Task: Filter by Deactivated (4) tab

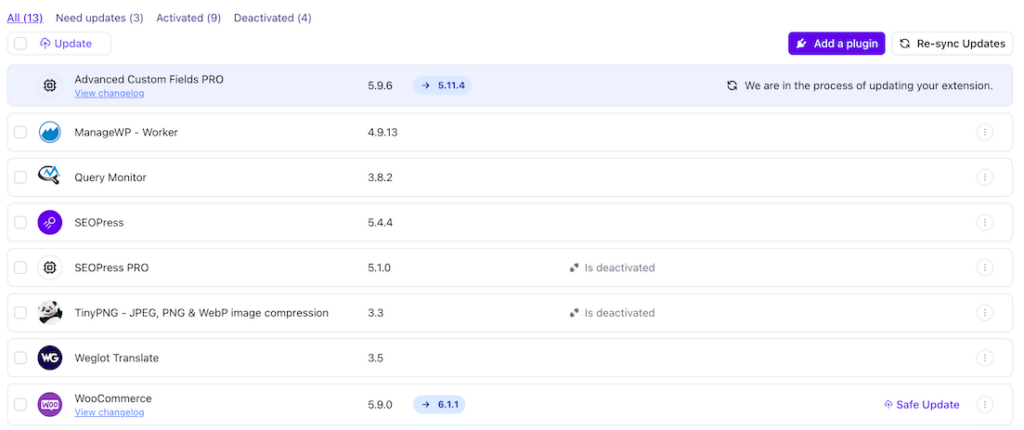Action: coord(272,18)
